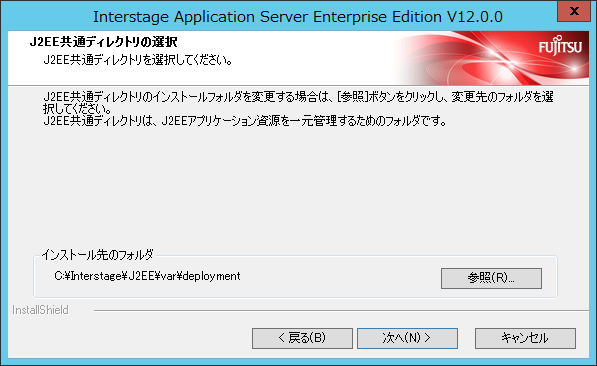
Task: Click the Interstage word in window title
Action: [x=131, y=17]
